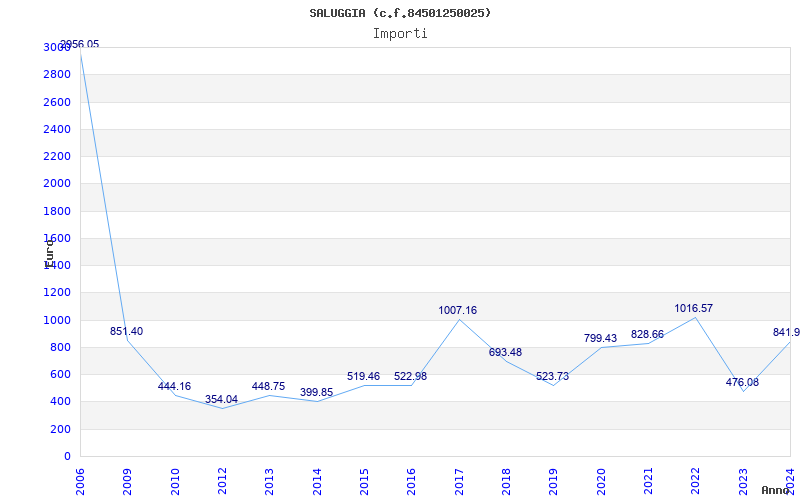Click x-axis year 2022
Viewport: 800px width, 500px height.
pos(696,482)
